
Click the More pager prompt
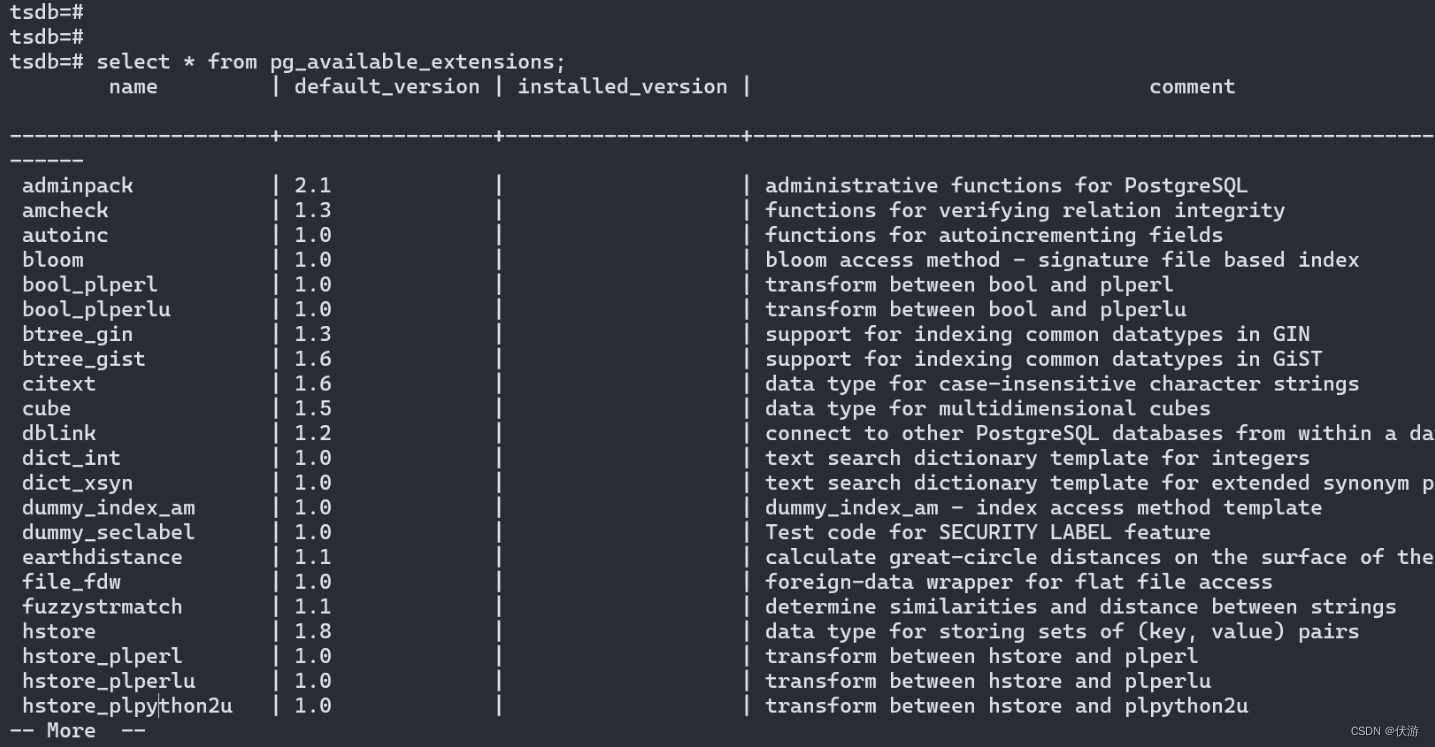tap(78, 731)
